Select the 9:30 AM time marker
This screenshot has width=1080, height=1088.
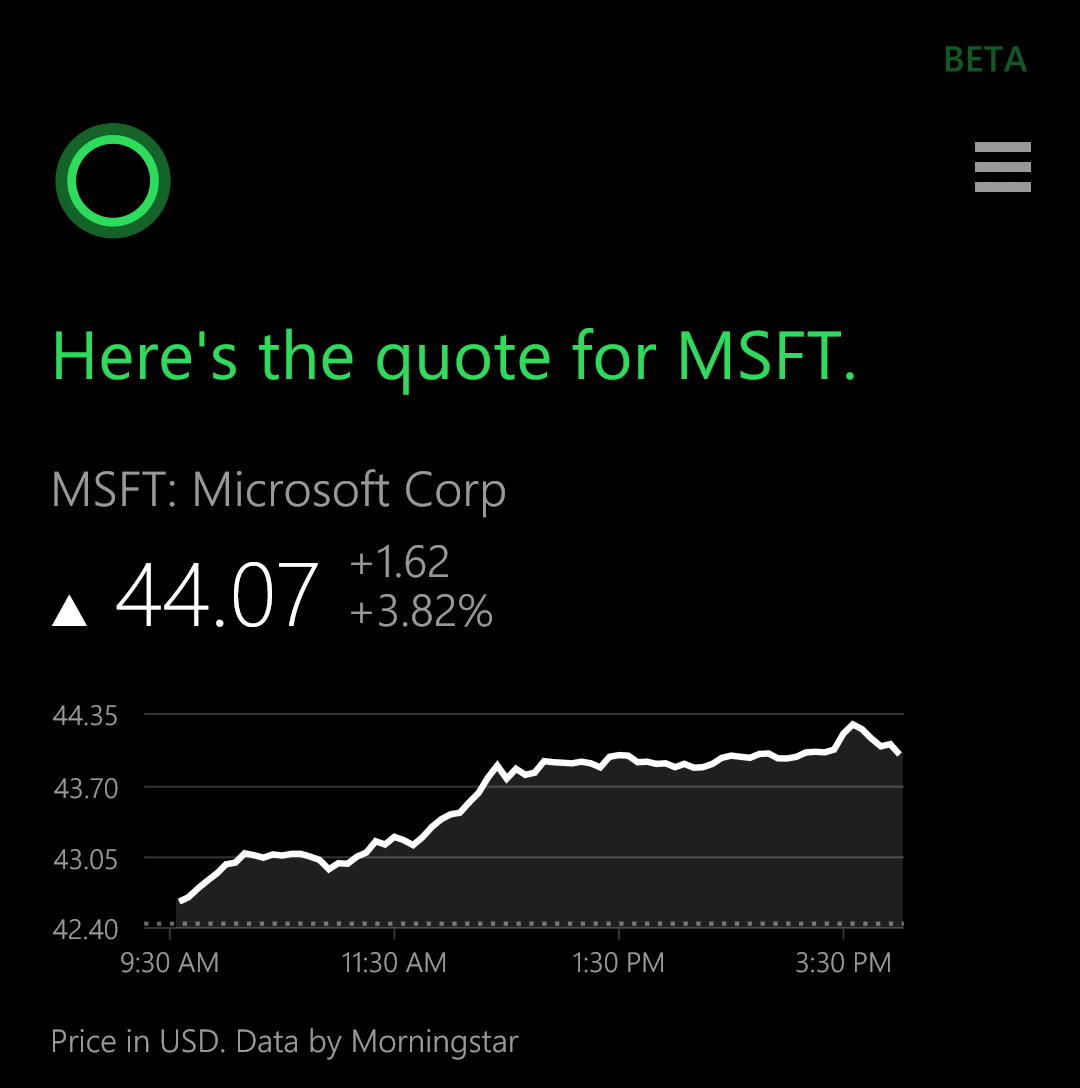click(x=169, y=963)
